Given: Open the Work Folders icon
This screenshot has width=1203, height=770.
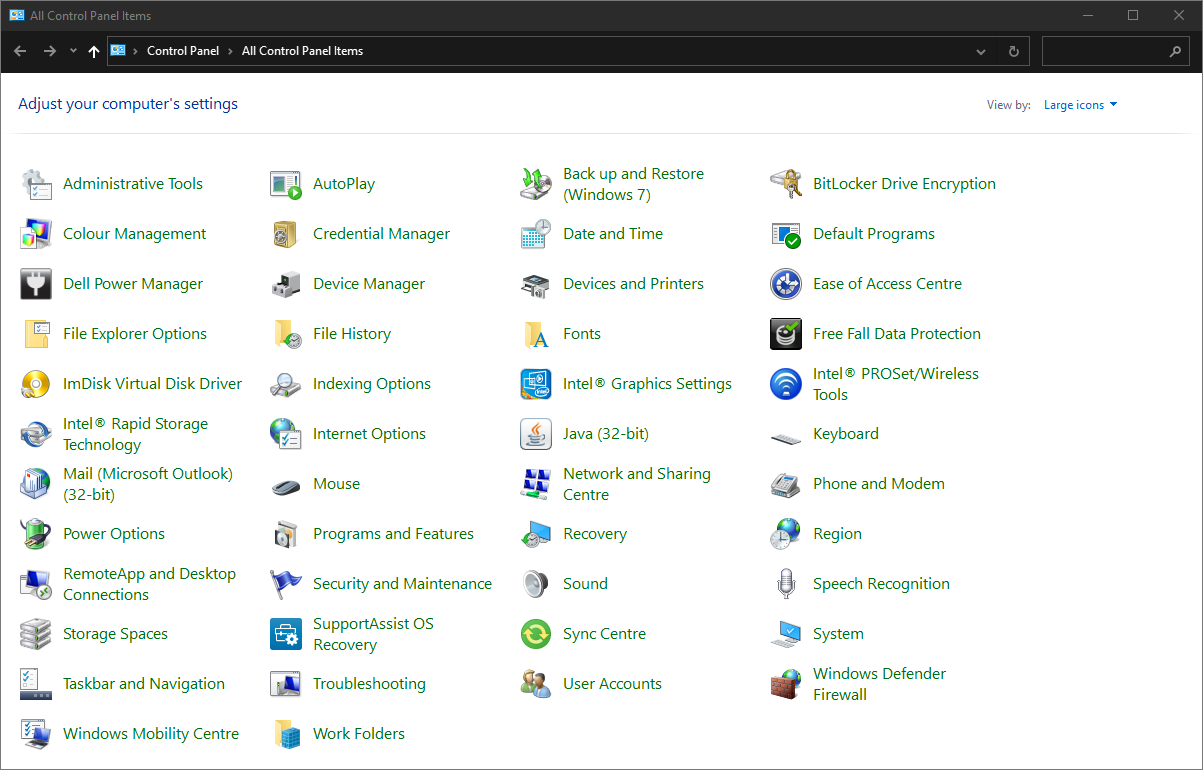Looking at the screenshot, I should 286,734.
